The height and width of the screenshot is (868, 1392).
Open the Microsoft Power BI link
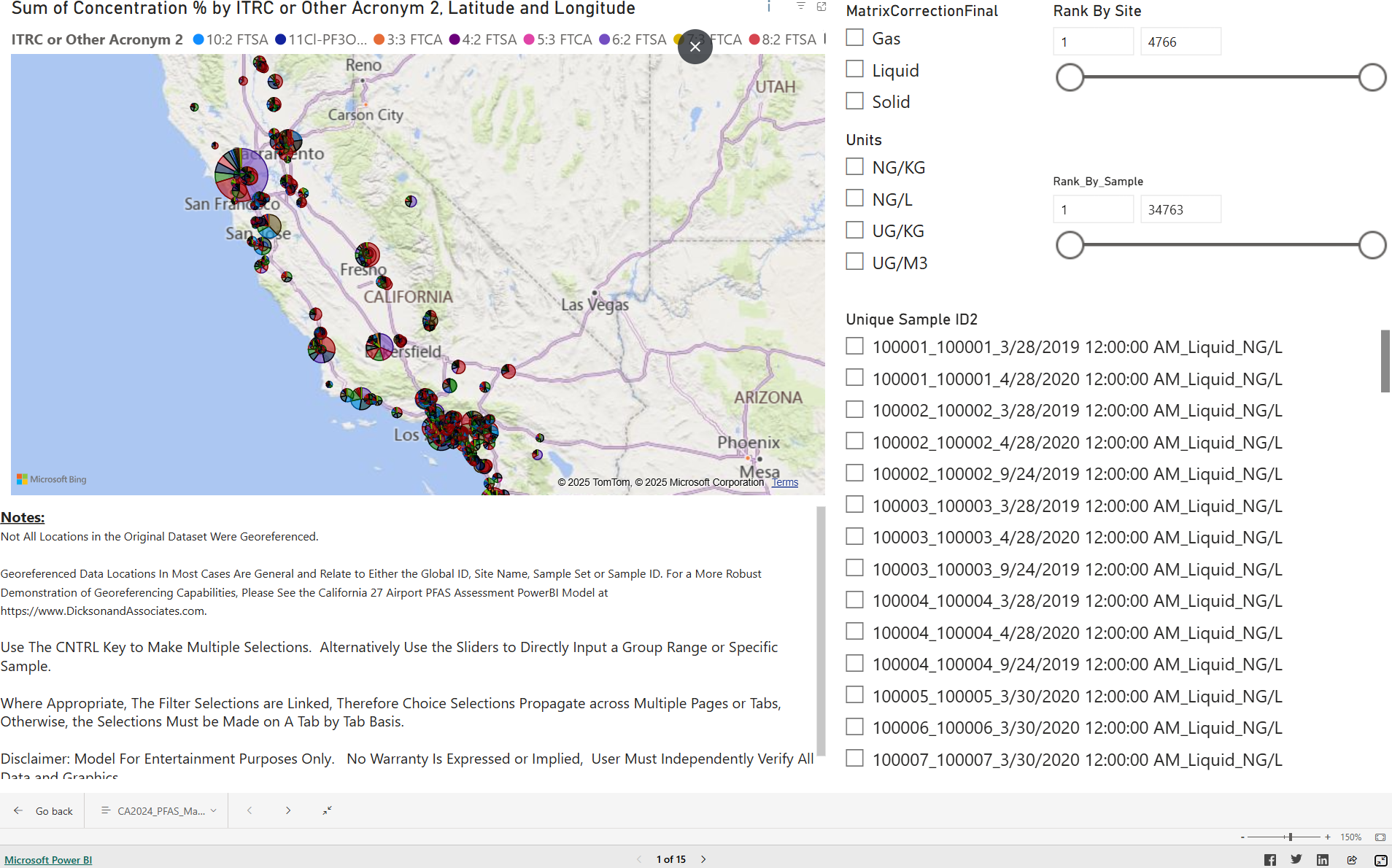click(x=48, y=860)
